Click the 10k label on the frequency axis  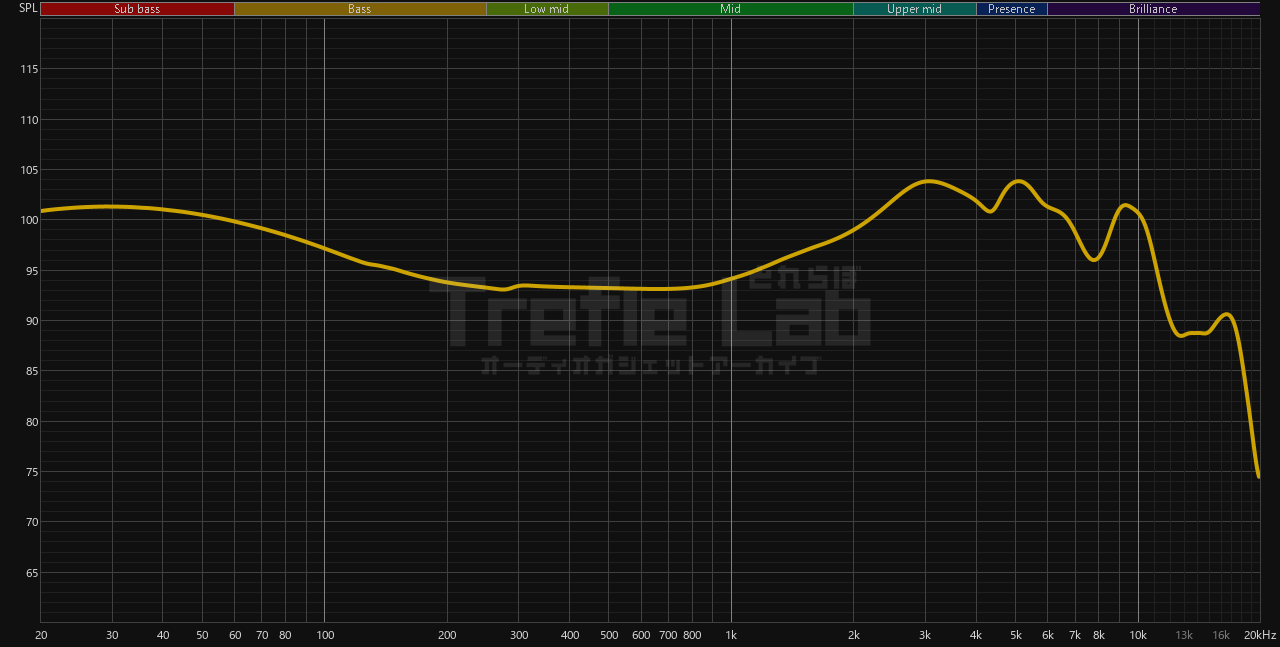point(1138,635)
